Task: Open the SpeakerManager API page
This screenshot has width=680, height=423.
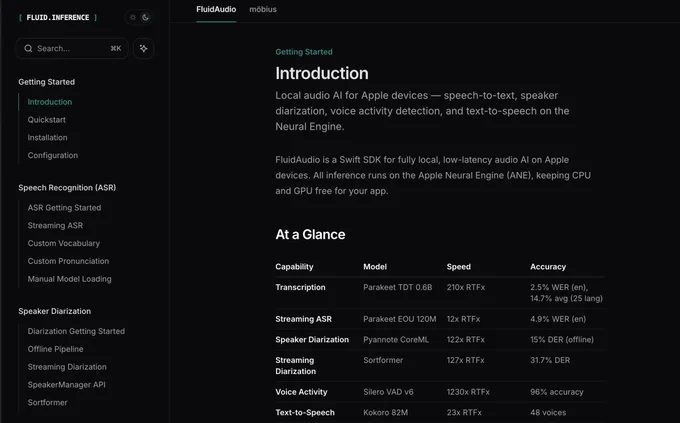Action: [x=66, y=385]
